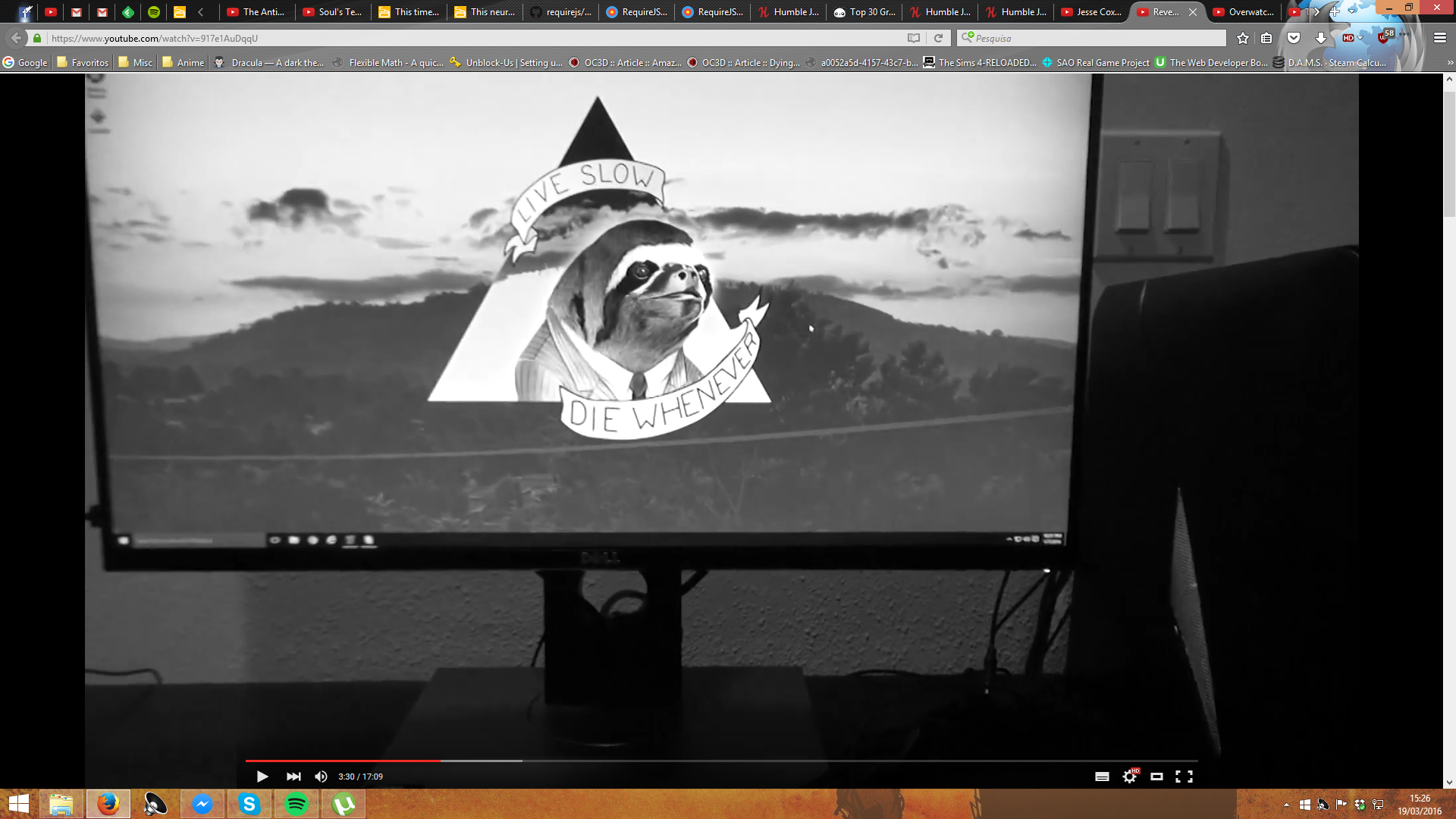
Task: Switch to Overwatc... tab
Action: (1242, 12)
